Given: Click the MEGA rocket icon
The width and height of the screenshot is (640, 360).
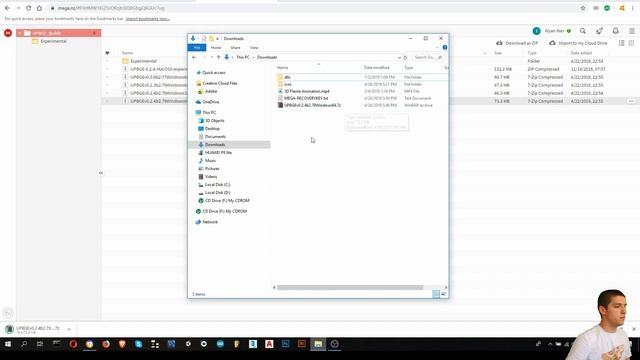Looking at the screenshot, I should [599, 31].
